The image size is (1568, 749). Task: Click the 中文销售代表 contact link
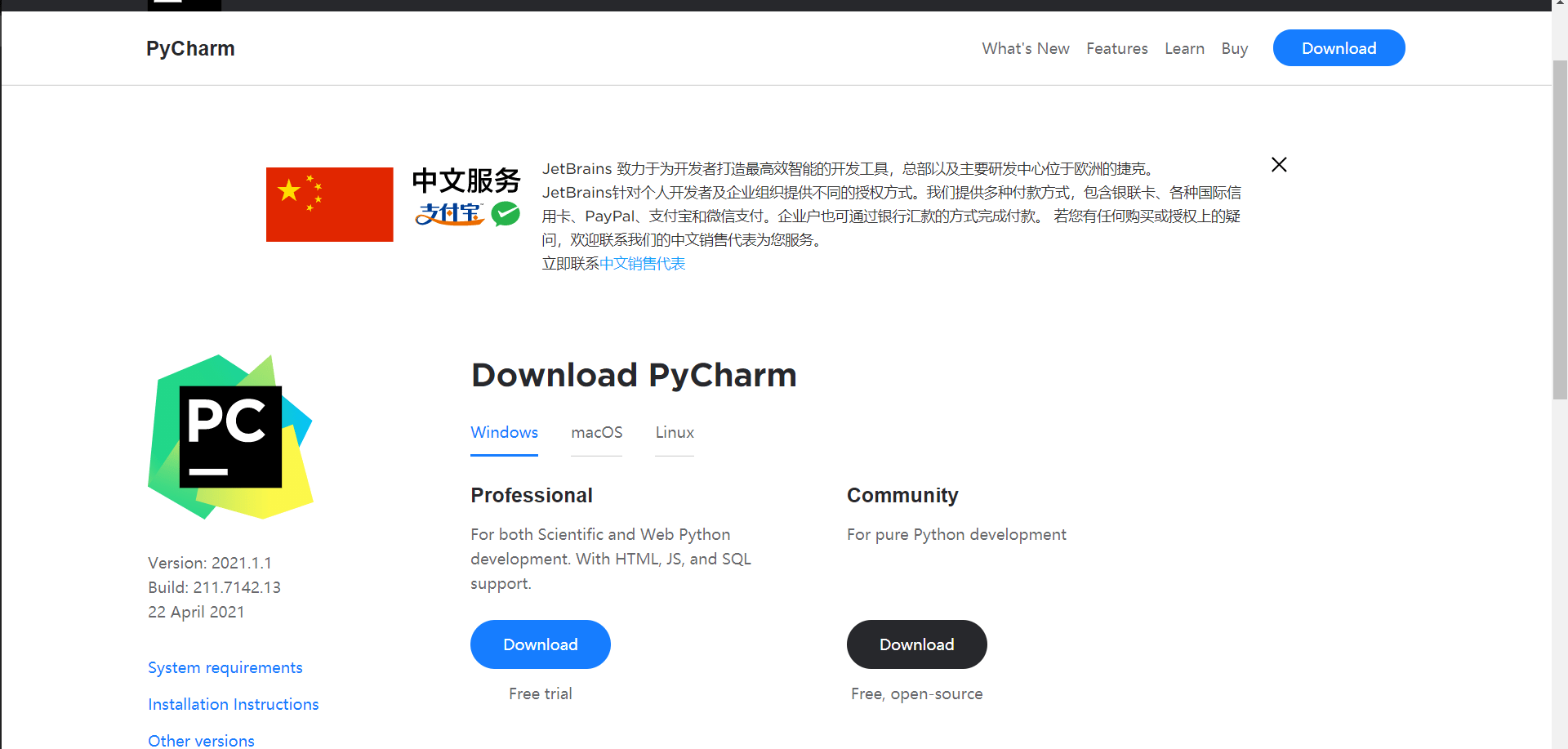pyautogui.click(x=642, y=264)
